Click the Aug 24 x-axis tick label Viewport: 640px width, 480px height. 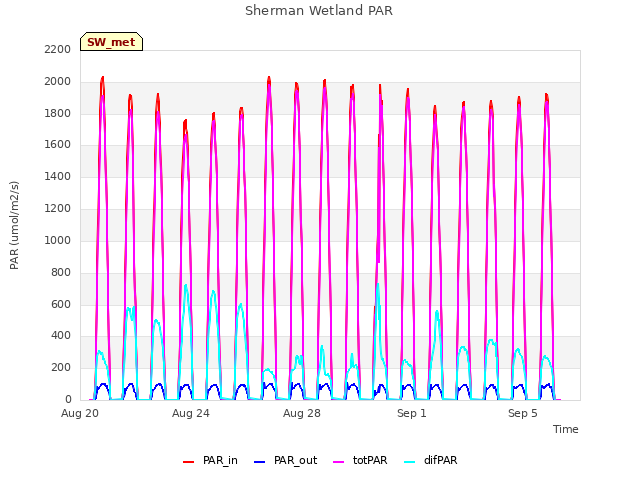191,413
